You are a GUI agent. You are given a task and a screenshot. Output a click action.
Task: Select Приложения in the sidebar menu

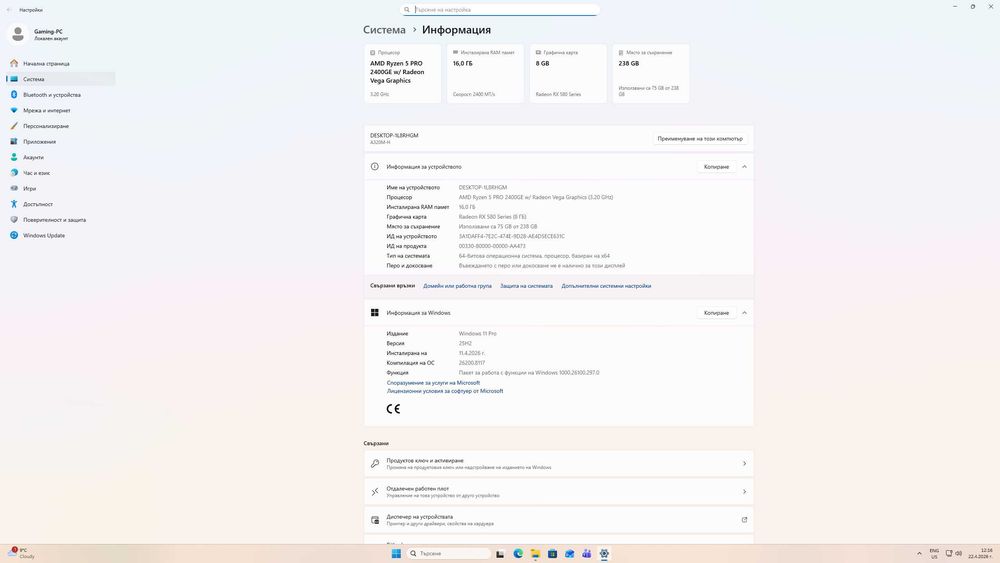pyautogui.click(x=40, y=142)
